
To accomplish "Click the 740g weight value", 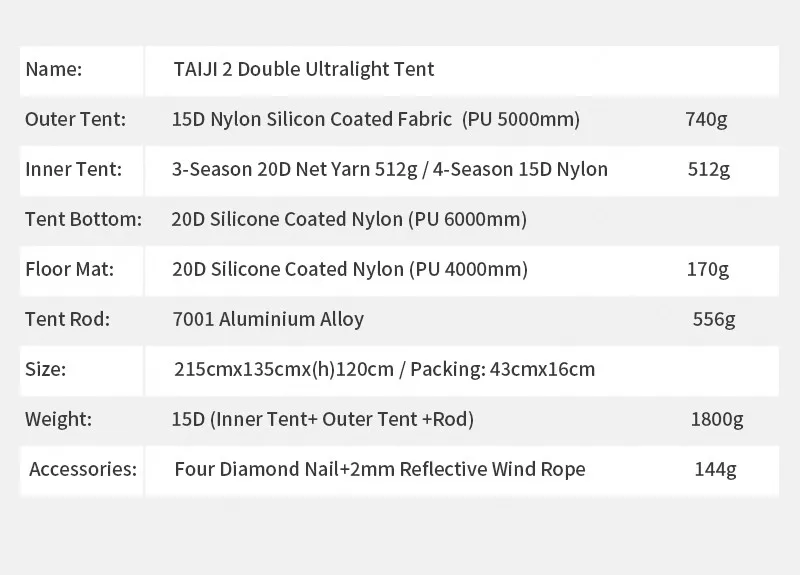I will (x=706, y=119).
